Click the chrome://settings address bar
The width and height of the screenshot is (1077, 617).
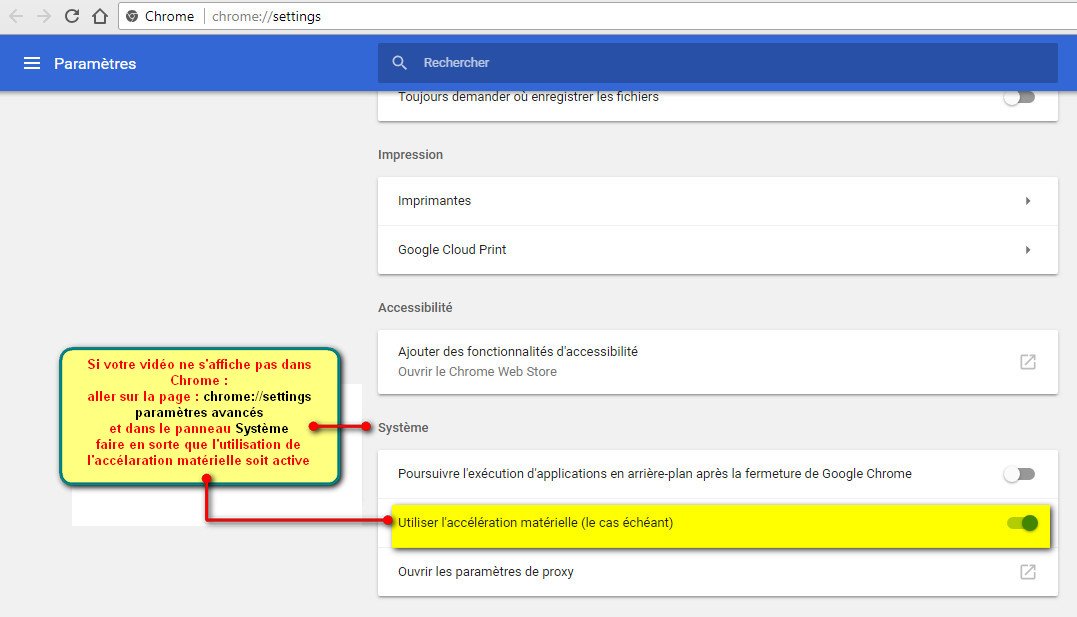(x=598, y=16)
